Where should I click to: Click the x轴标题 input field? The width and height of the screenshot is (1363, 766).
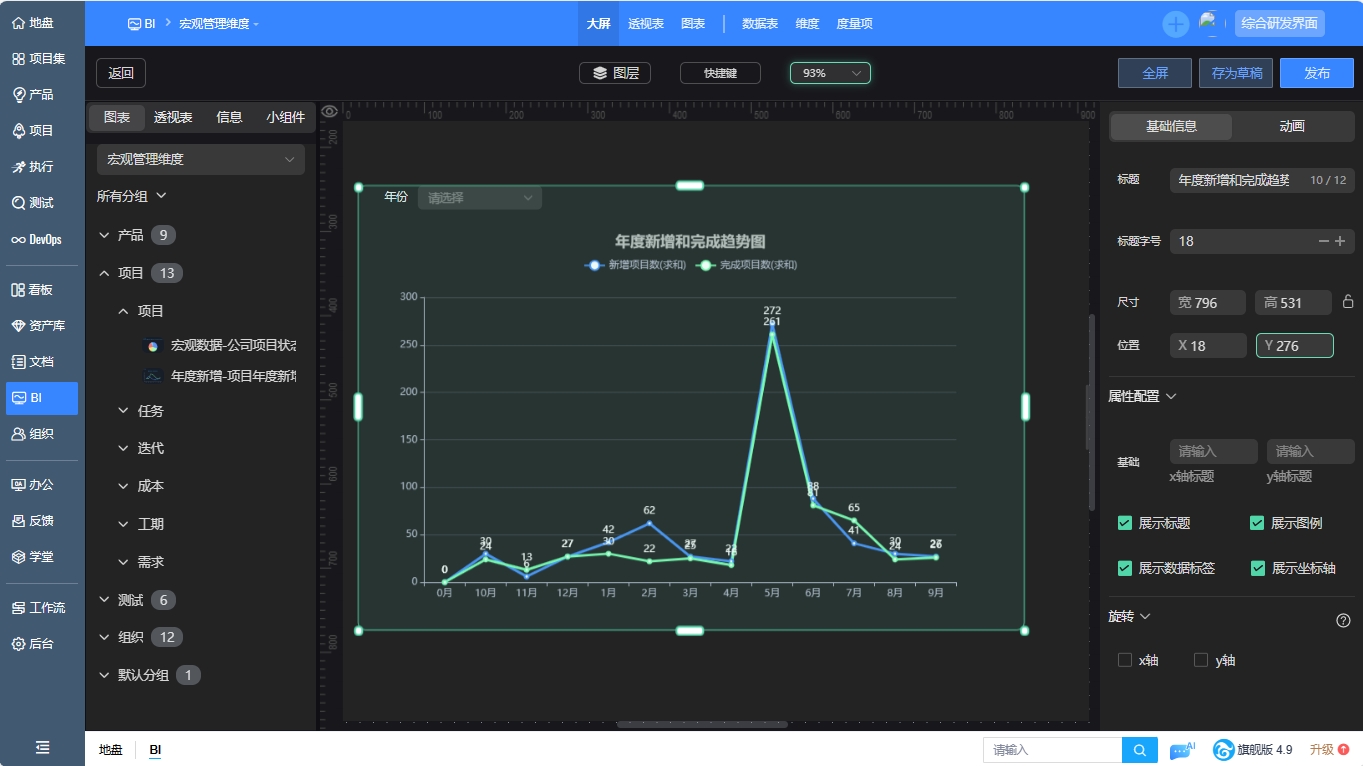[x=1213, y=451]
